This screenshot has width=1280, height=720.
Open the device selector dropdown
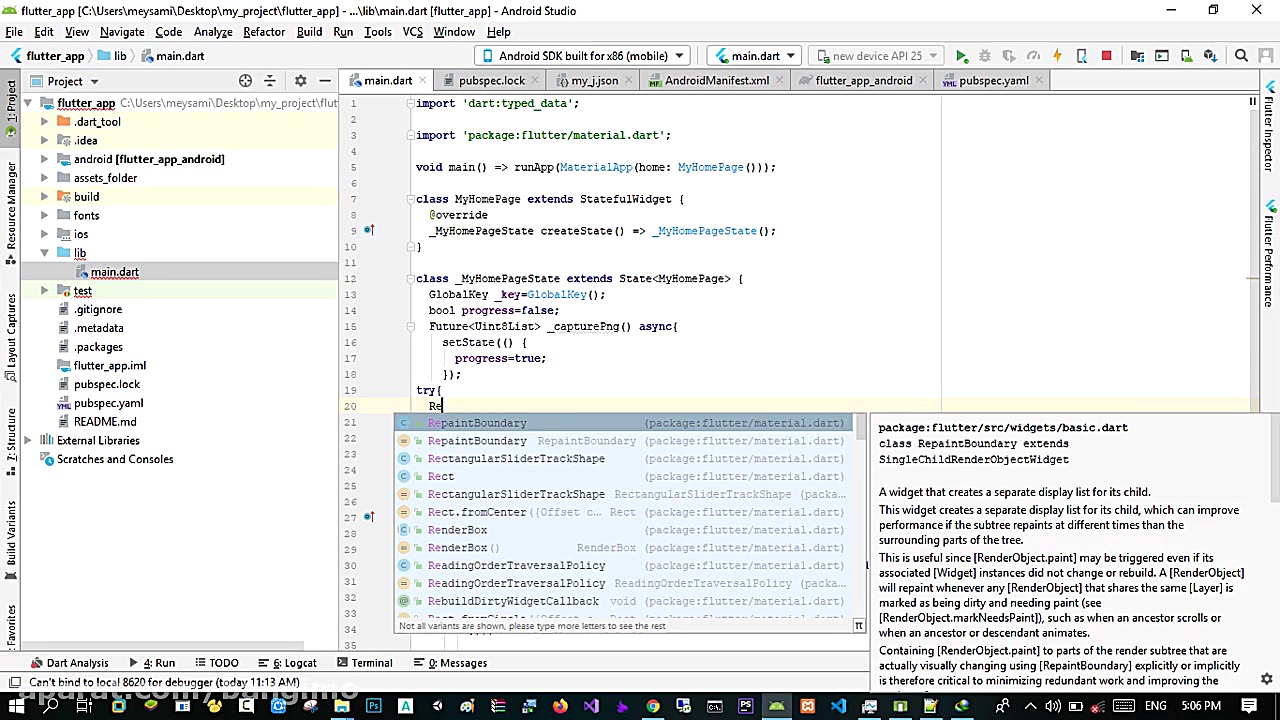click(x=583, y=56)
